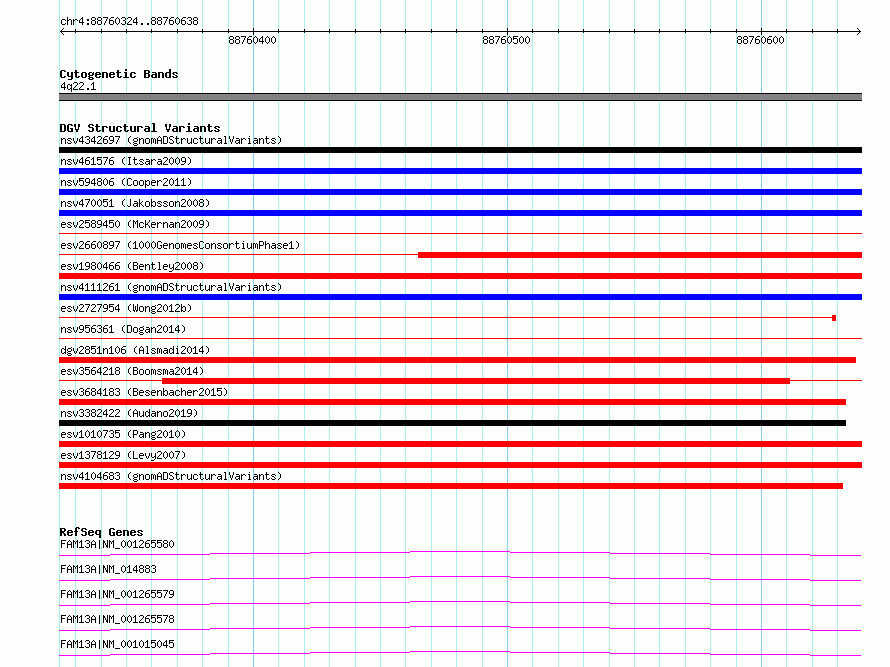Click the red esv1010735 variant bar
This screenshot has height=667, width=890.
(x=460, y=444)
